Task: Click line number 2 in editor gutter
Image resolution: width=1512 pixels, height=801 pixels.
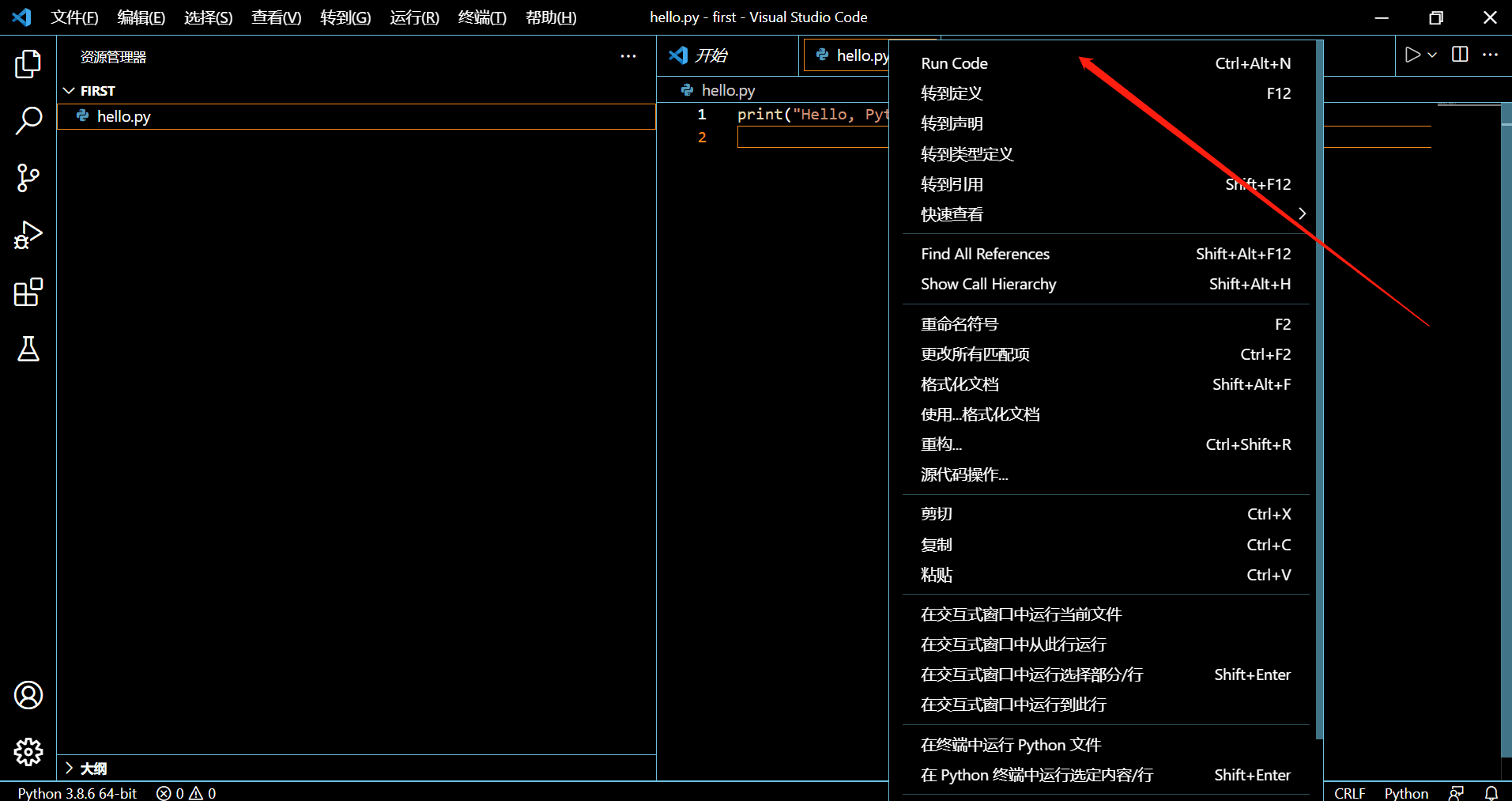Action: pyautogui.click(x=702, y=138)
